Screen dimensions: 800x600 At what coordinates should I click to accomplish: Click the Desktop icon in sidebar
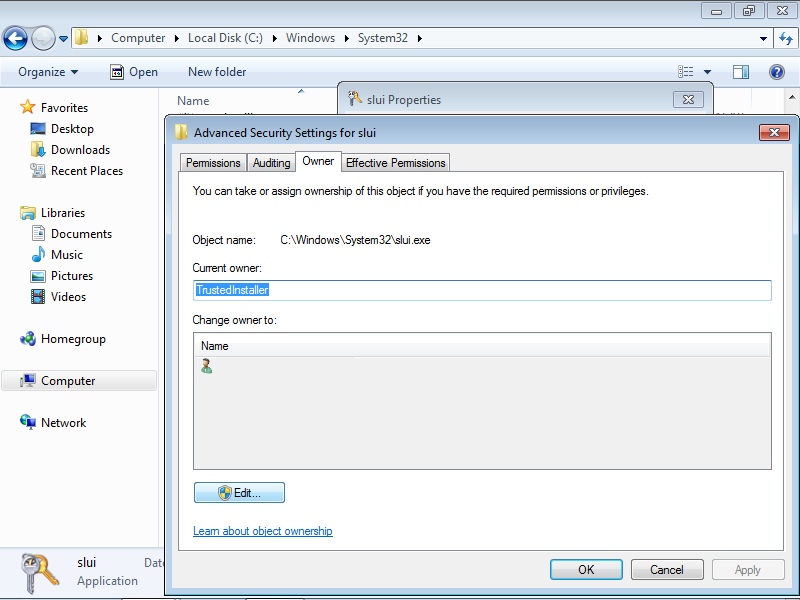point(38,129)
